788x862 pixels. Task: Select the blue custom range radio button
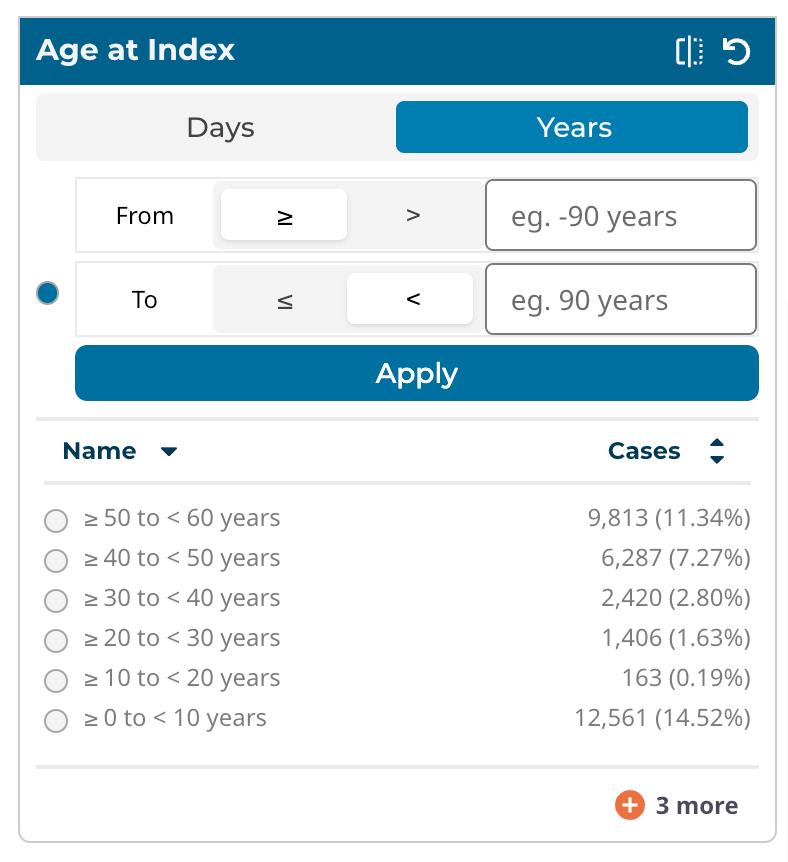coord(47,293)
